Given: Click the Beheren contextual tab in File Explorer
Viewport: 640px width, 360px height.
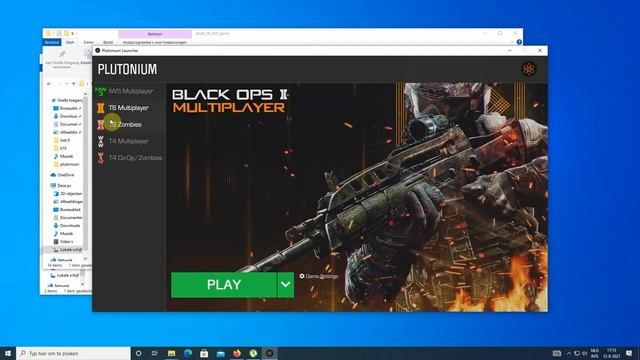Looking at the screenshot, I should (155, 34).
